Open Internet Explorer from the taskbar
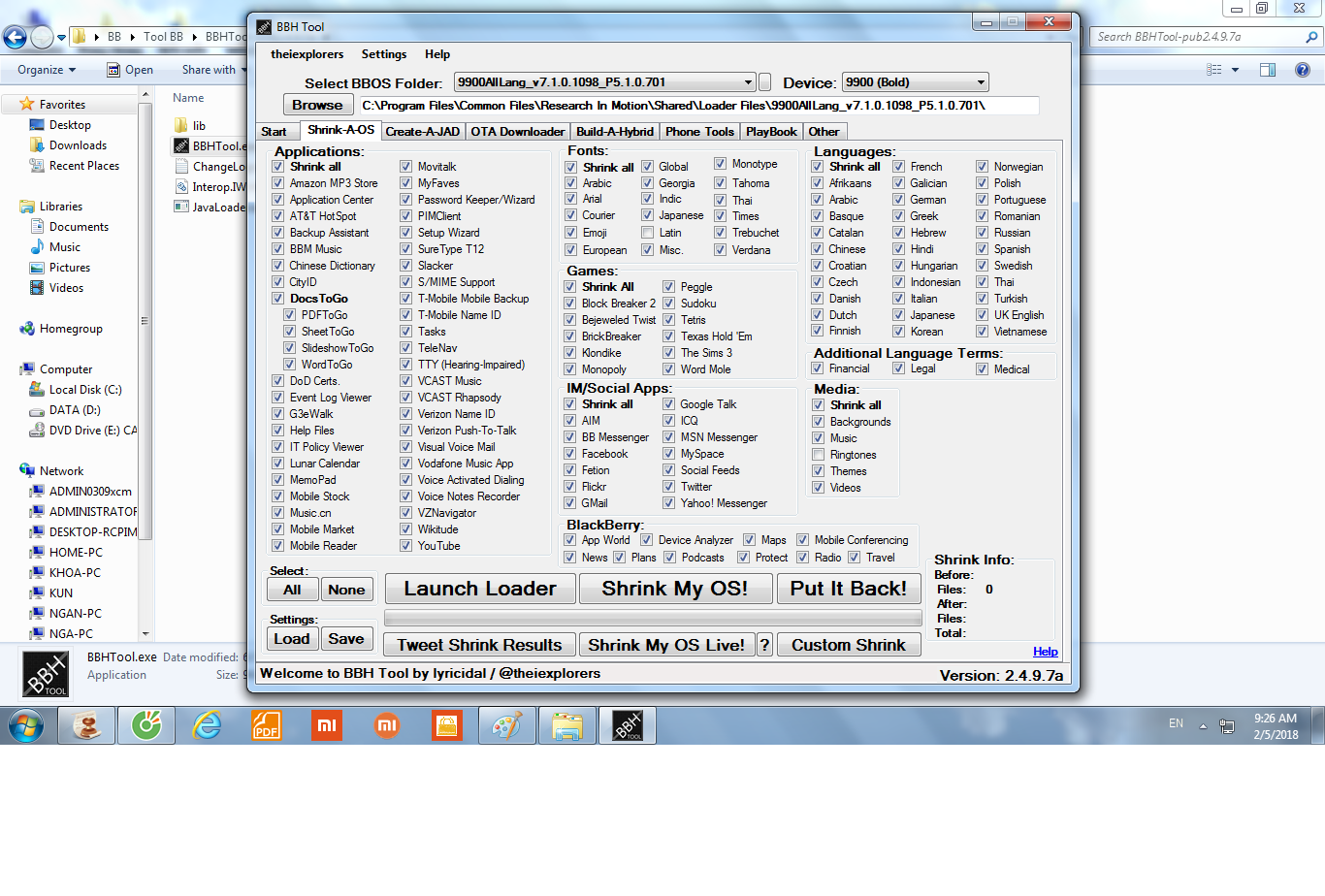The width and height of the screenshot is (1325, 896). (x=207, y=725)
